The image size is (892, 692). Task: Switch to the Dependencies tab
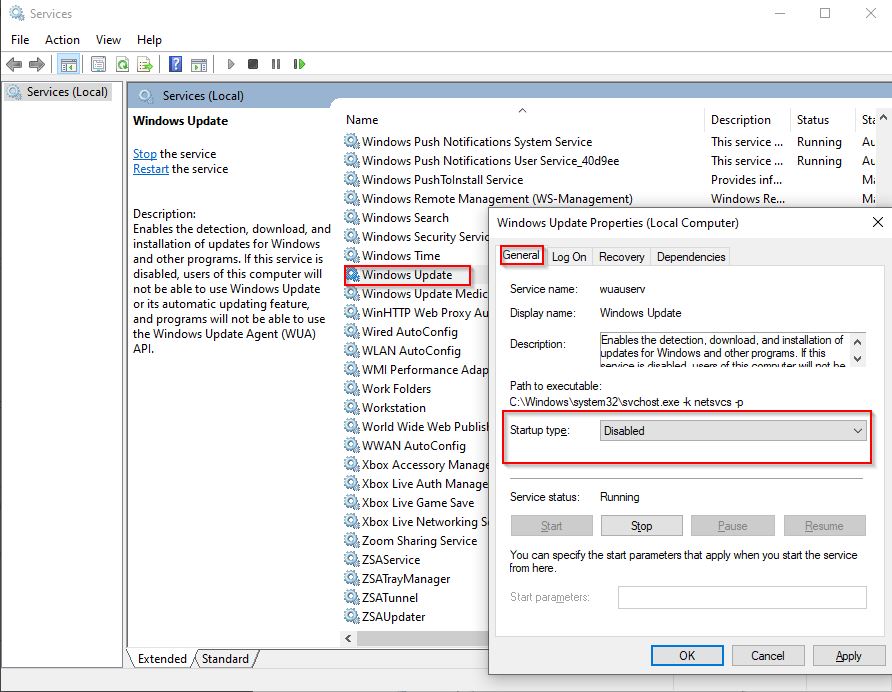691,257
